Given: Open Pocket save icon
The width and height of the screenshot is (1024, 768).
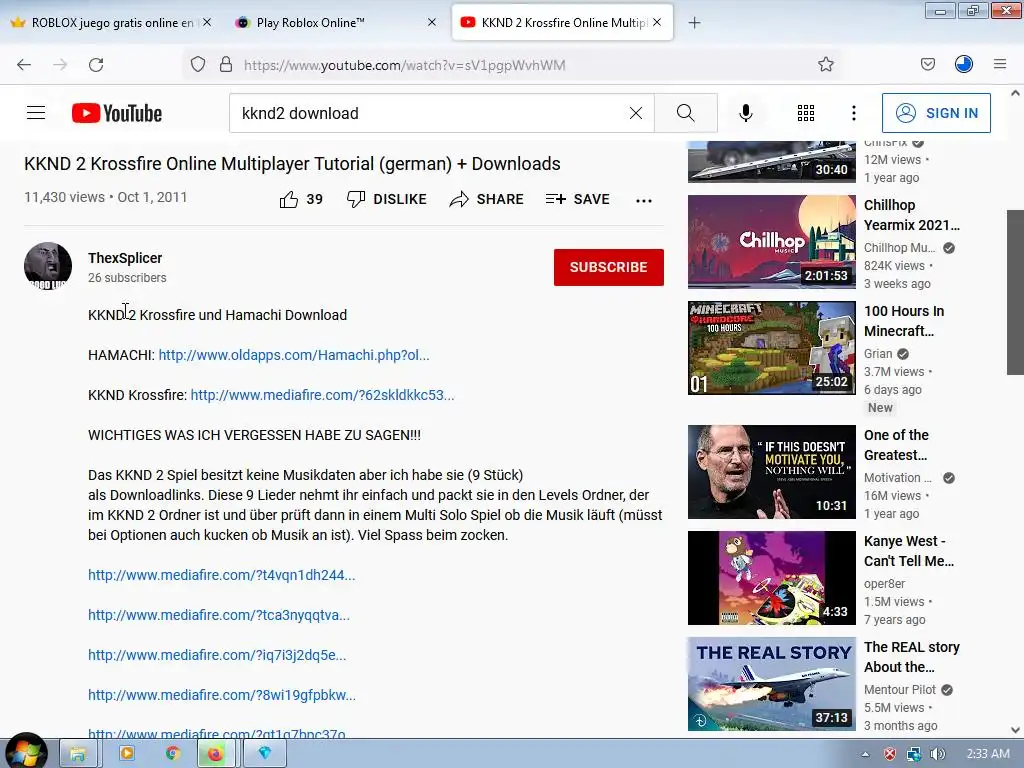Looking at the screenshot, I should pos(927,64).
